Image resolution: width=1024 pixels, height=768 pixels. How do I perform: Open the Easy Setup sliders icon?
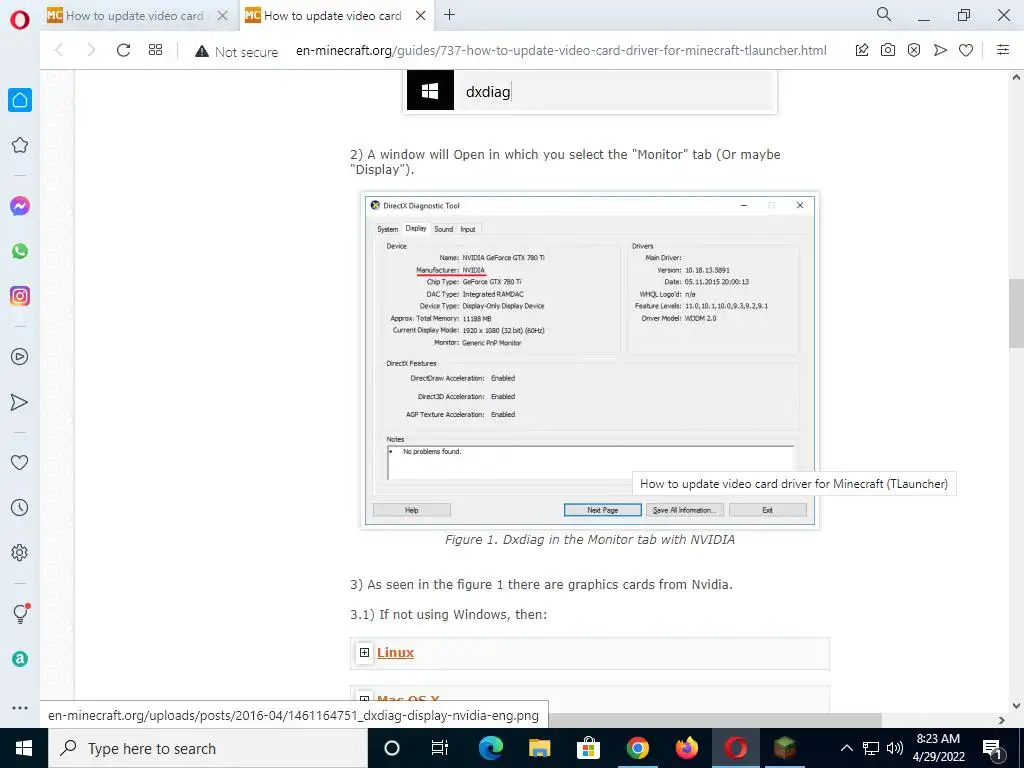[1003, 50]
